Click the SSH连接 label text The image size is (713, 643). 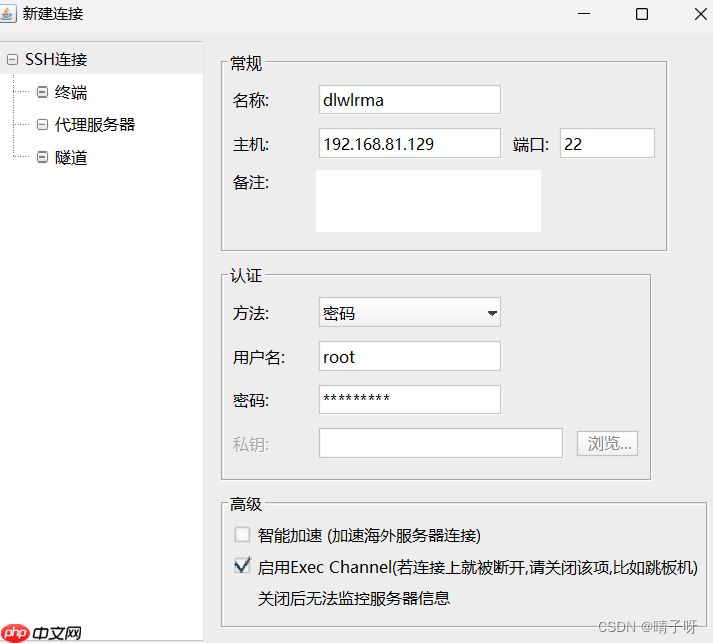(x=56, y=60)
